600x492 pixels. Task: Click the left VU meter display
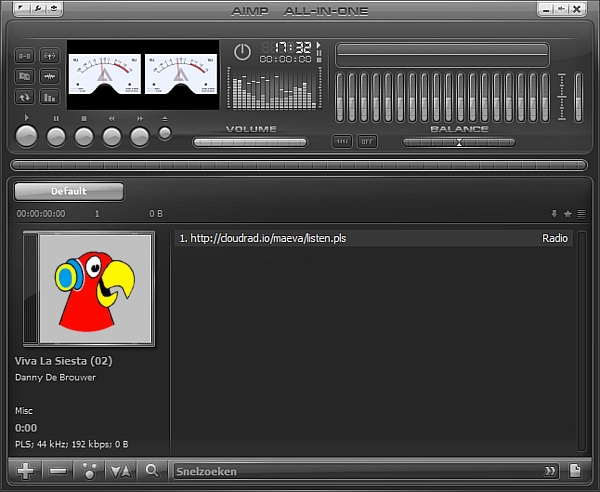tap(104, 74)
